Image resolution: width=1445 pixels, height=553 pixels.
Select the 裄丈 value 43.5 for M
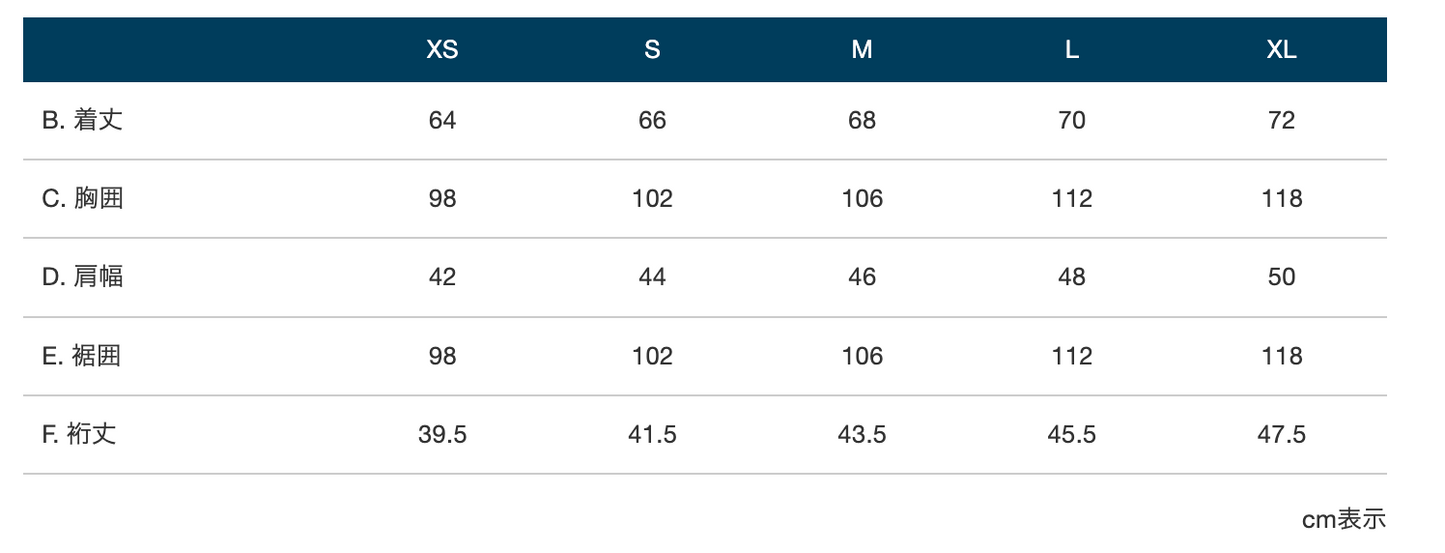point(862,434)
